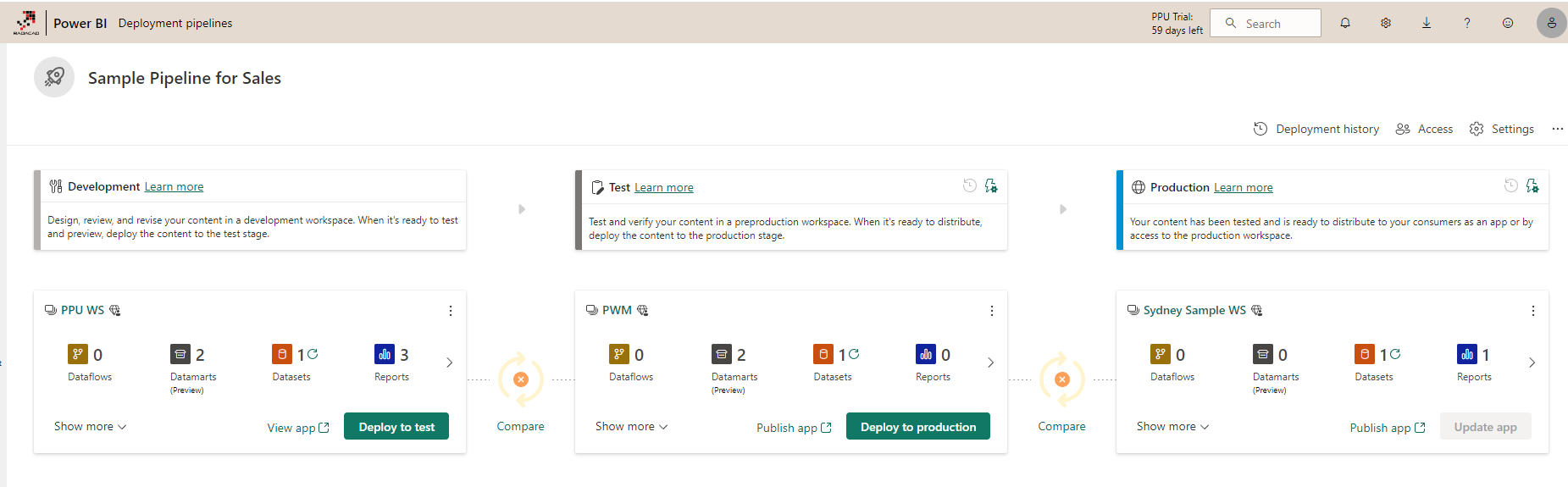Image resolution: width=1568 pixels, height=487 pixels.
Task: Click View app link in PPU WS
Action: pyautogui.click(x=298, y=428)
